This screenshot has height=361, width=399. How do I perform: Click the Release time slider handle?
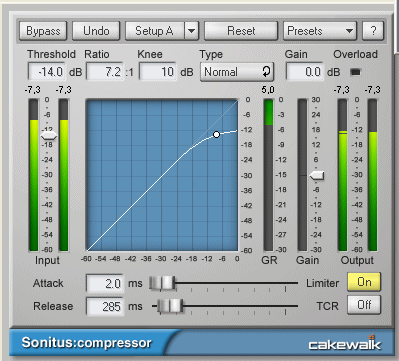170,306
